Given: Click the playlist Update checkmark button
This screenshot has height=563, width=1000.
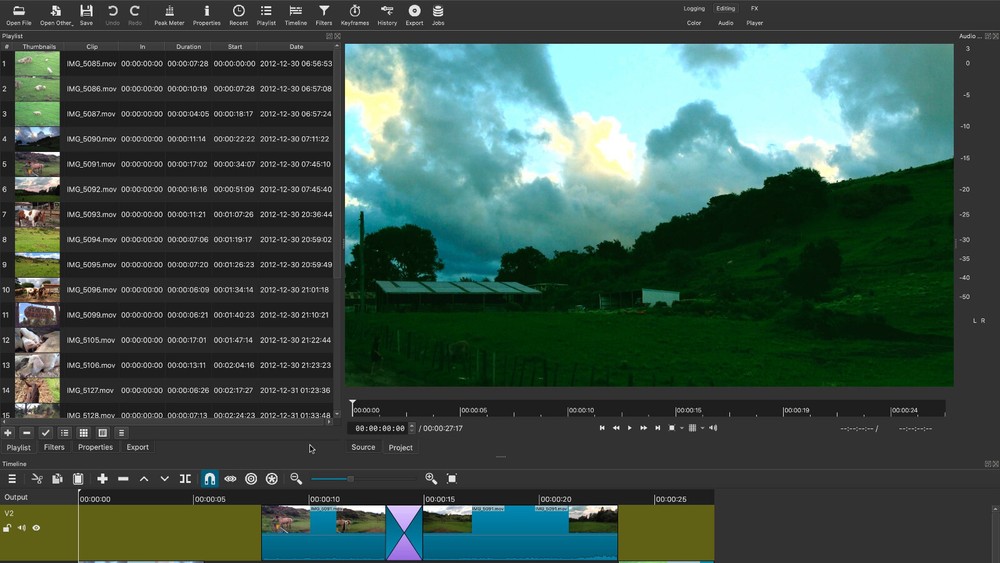Looking at the screenshot, I should 45,433.
